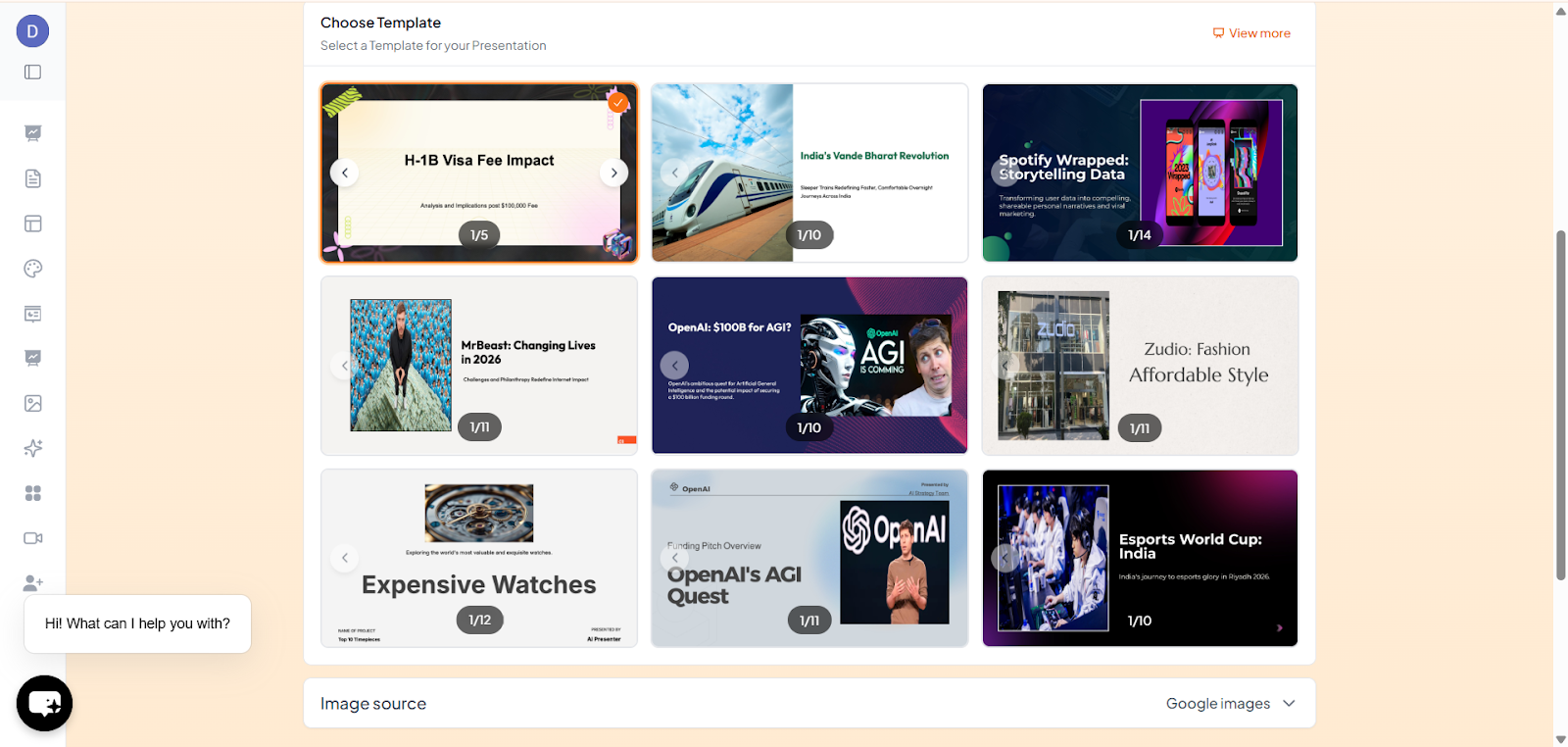Click the 1/10 counter on Esports template
Screen dimensions: 1568x747
click(1140, 621)
